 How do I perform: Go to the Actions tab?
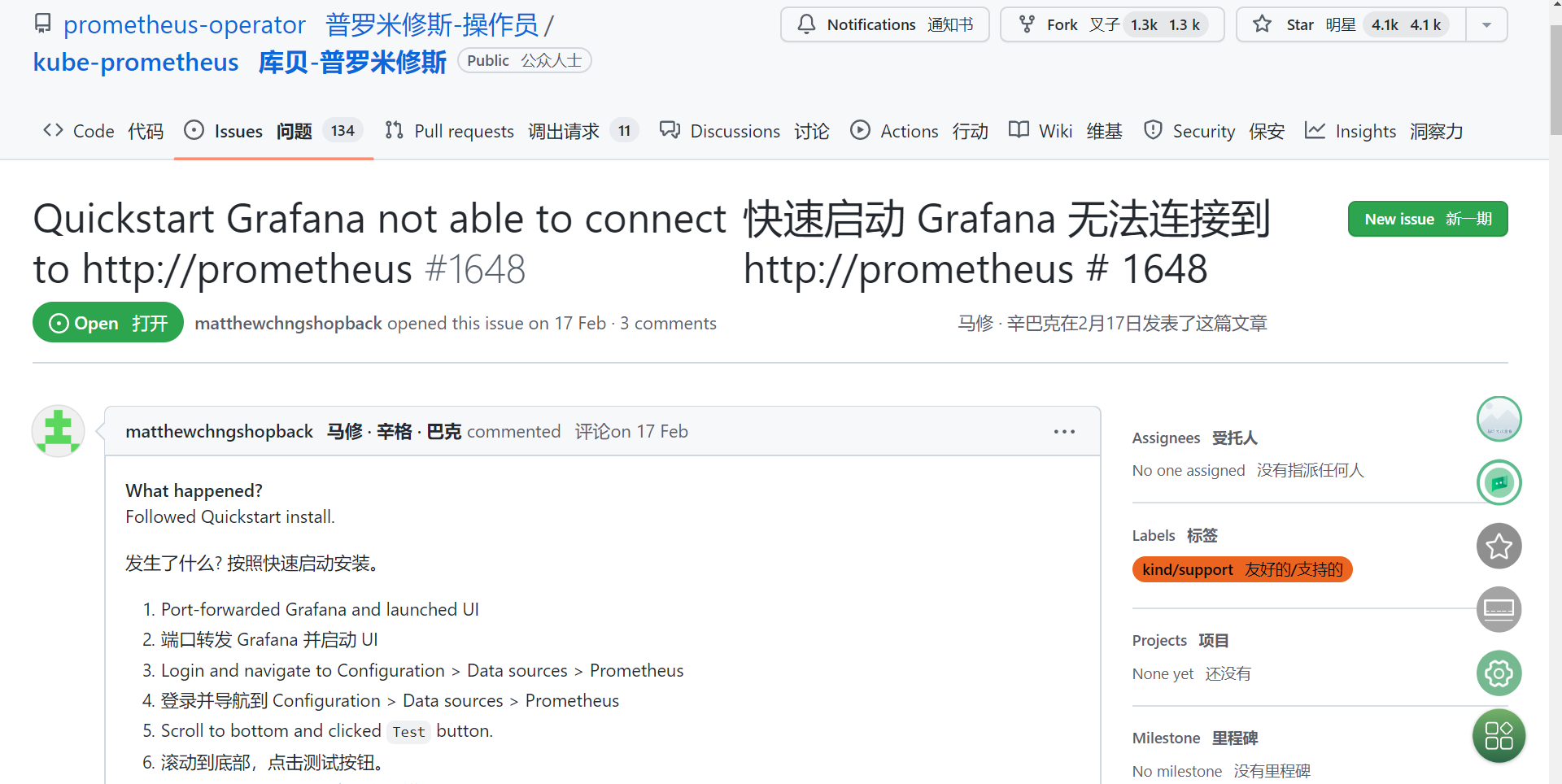point(919,131)
